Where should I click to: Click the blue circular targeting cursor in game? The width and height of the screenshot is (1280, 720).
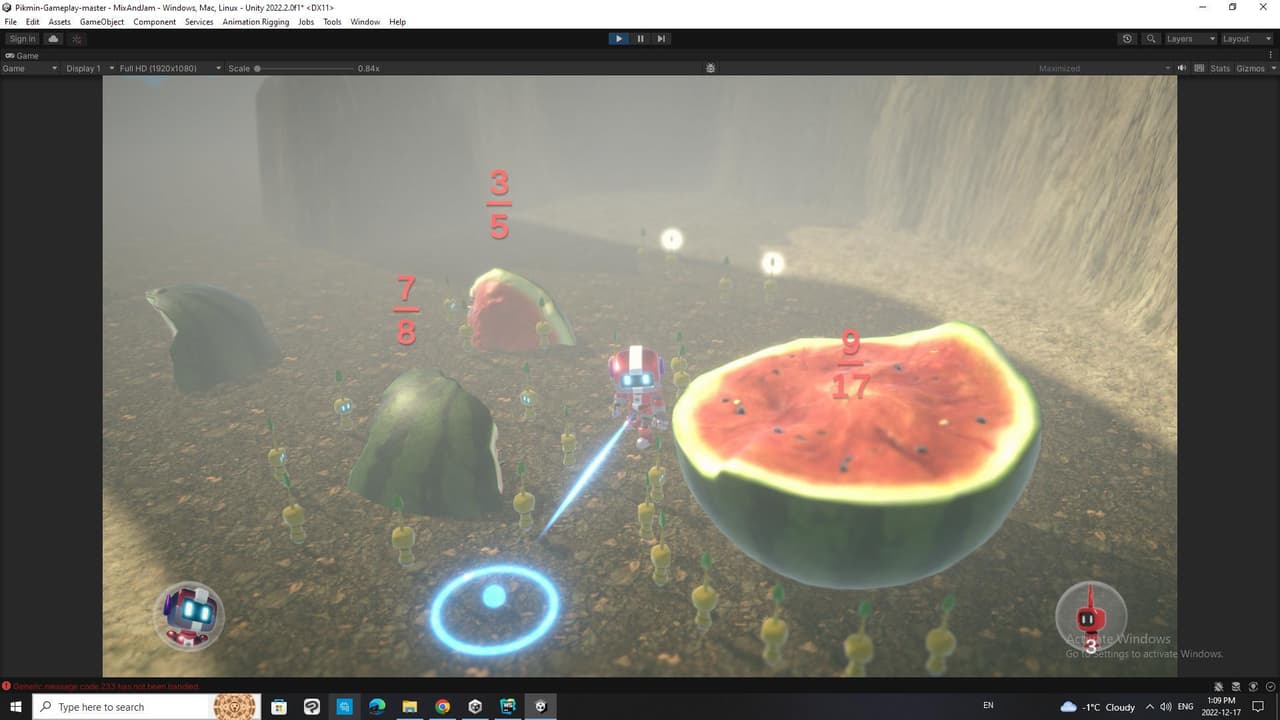pyautogui.click(x=494, y=609)
